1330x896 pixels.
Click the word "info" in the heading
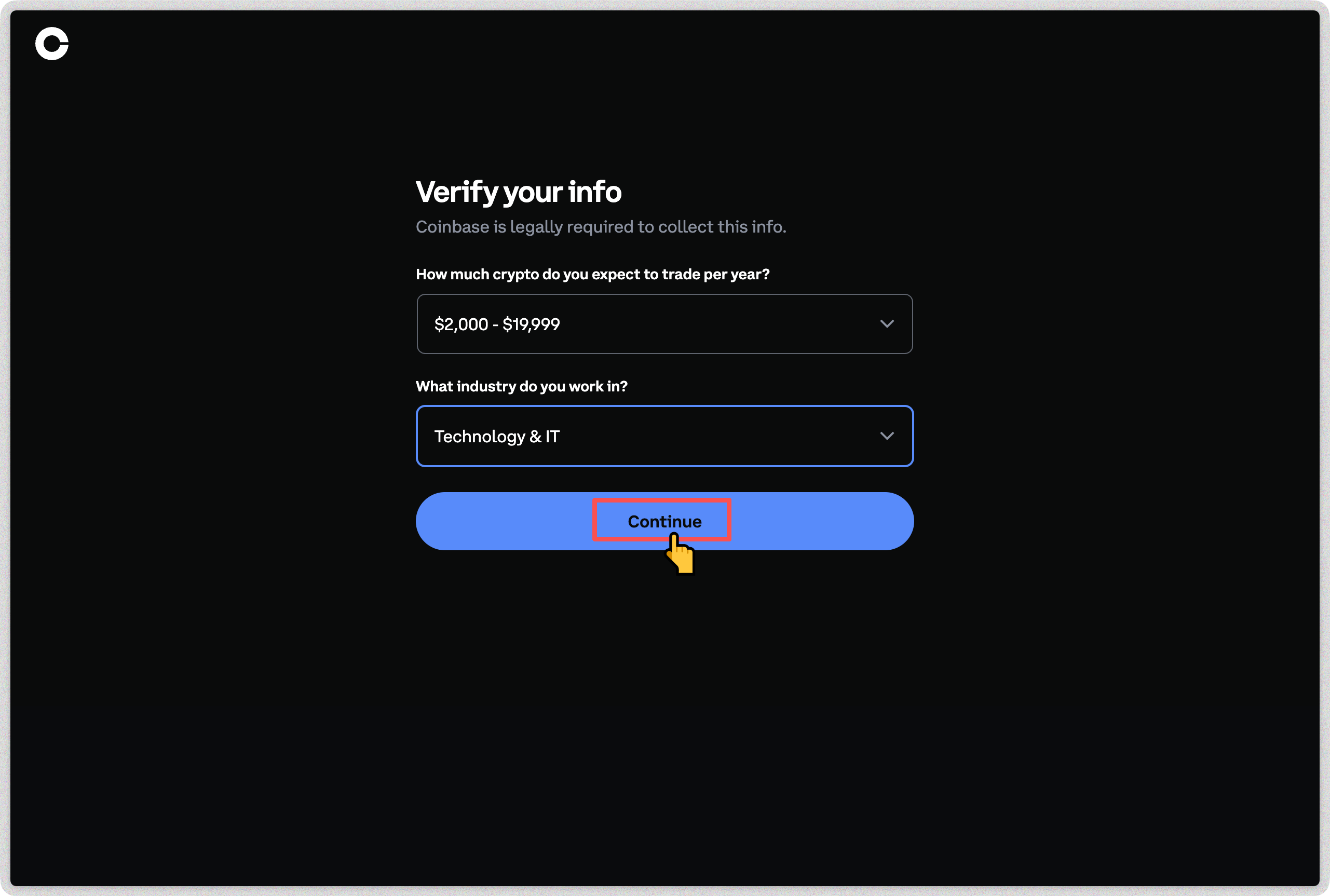(x=595, y=192)
